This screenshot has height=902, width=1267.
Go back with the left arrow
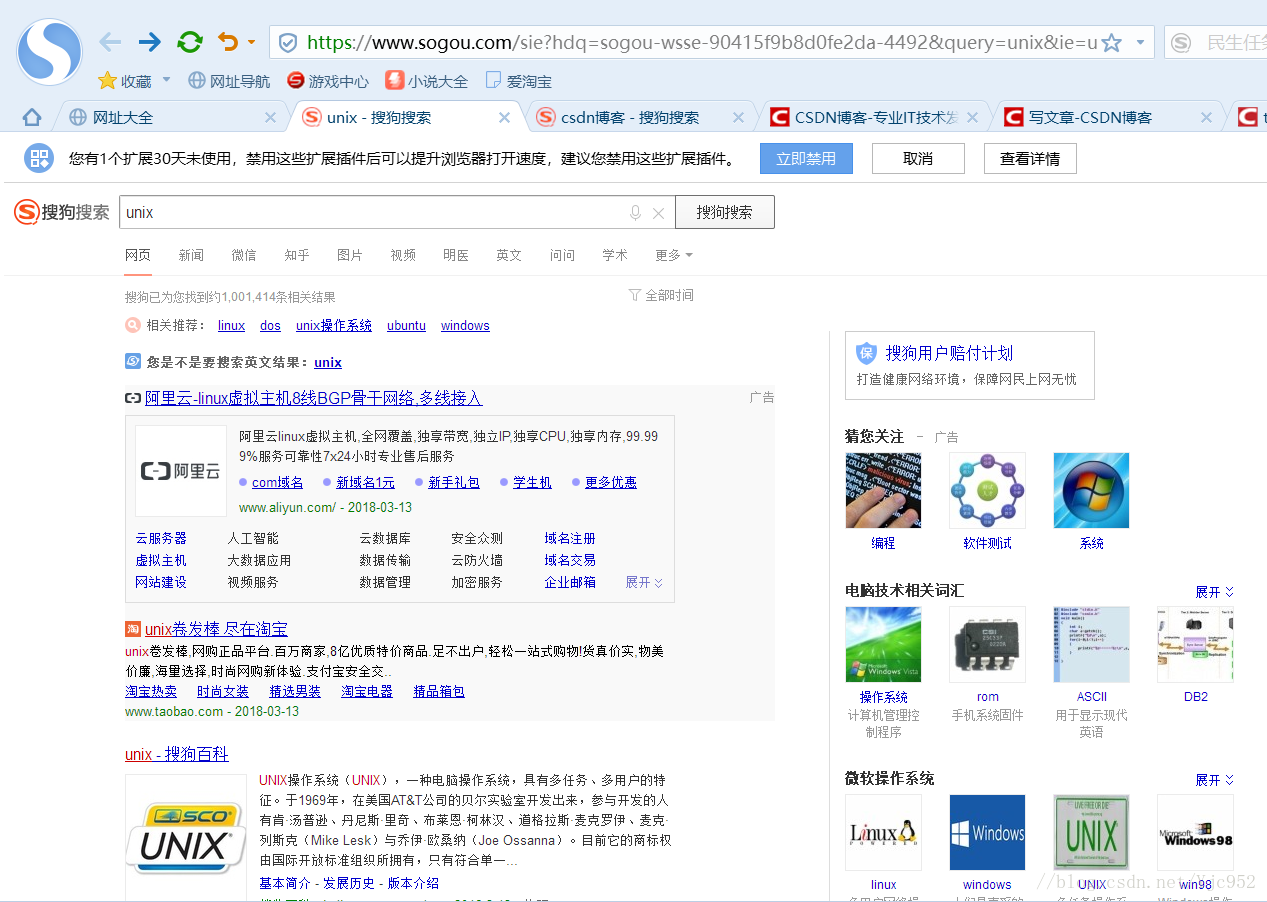pyautogui.click(x=110, y=42)
